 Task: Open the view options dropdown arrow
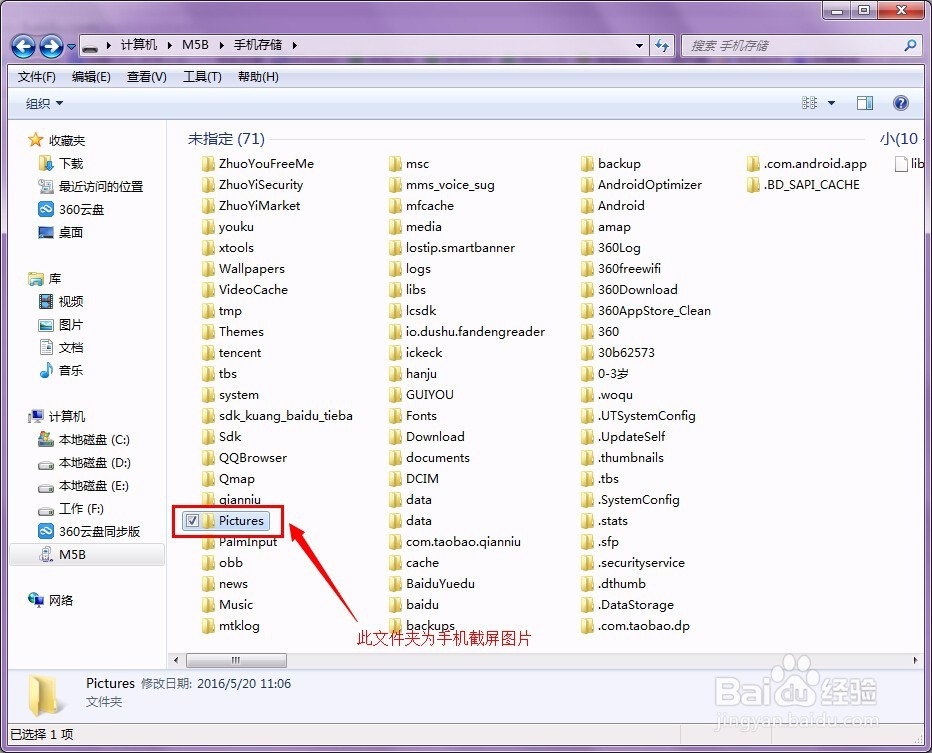point(831,103)
